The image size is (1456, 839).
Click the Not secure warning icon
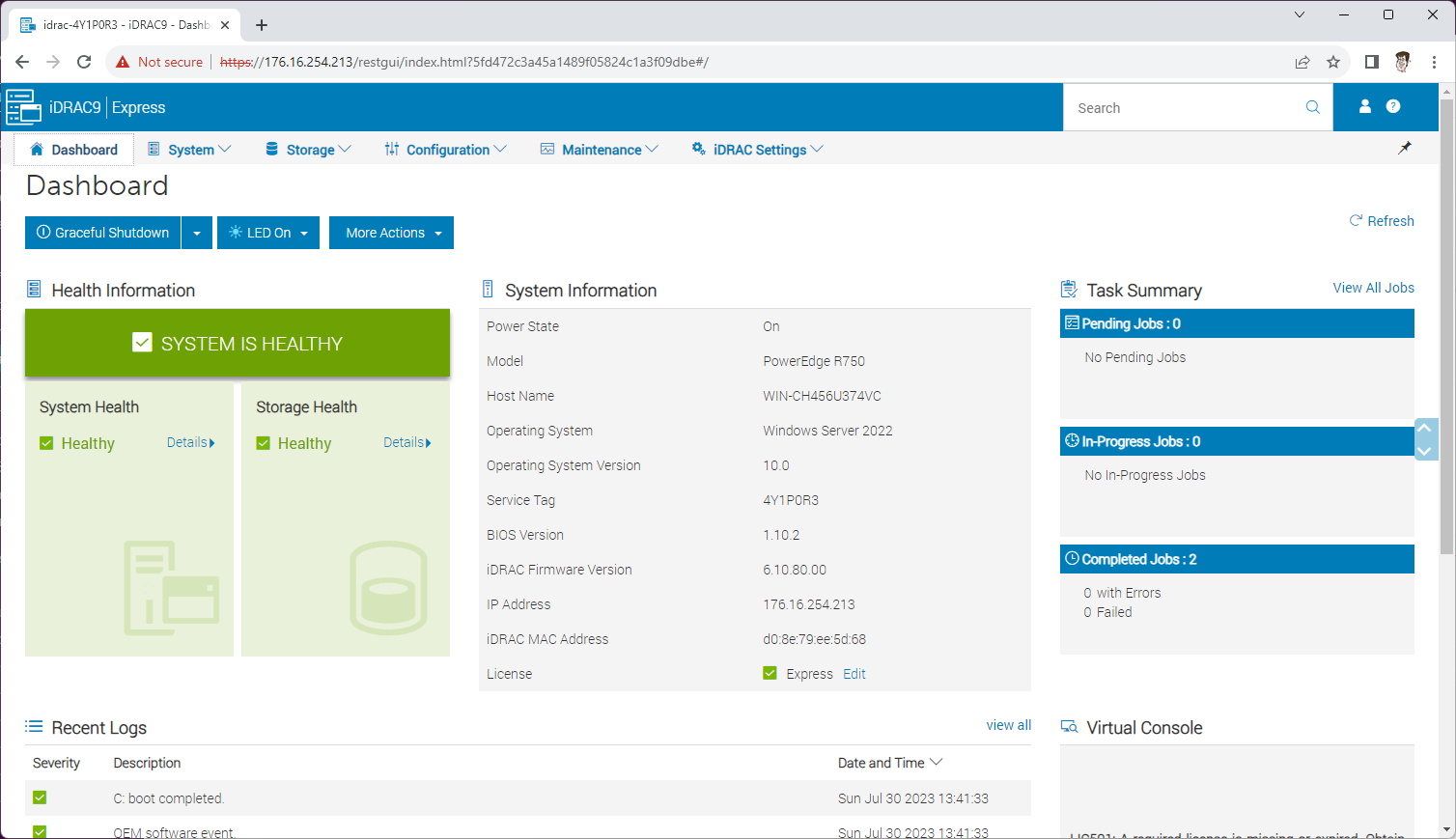[123, 62]
